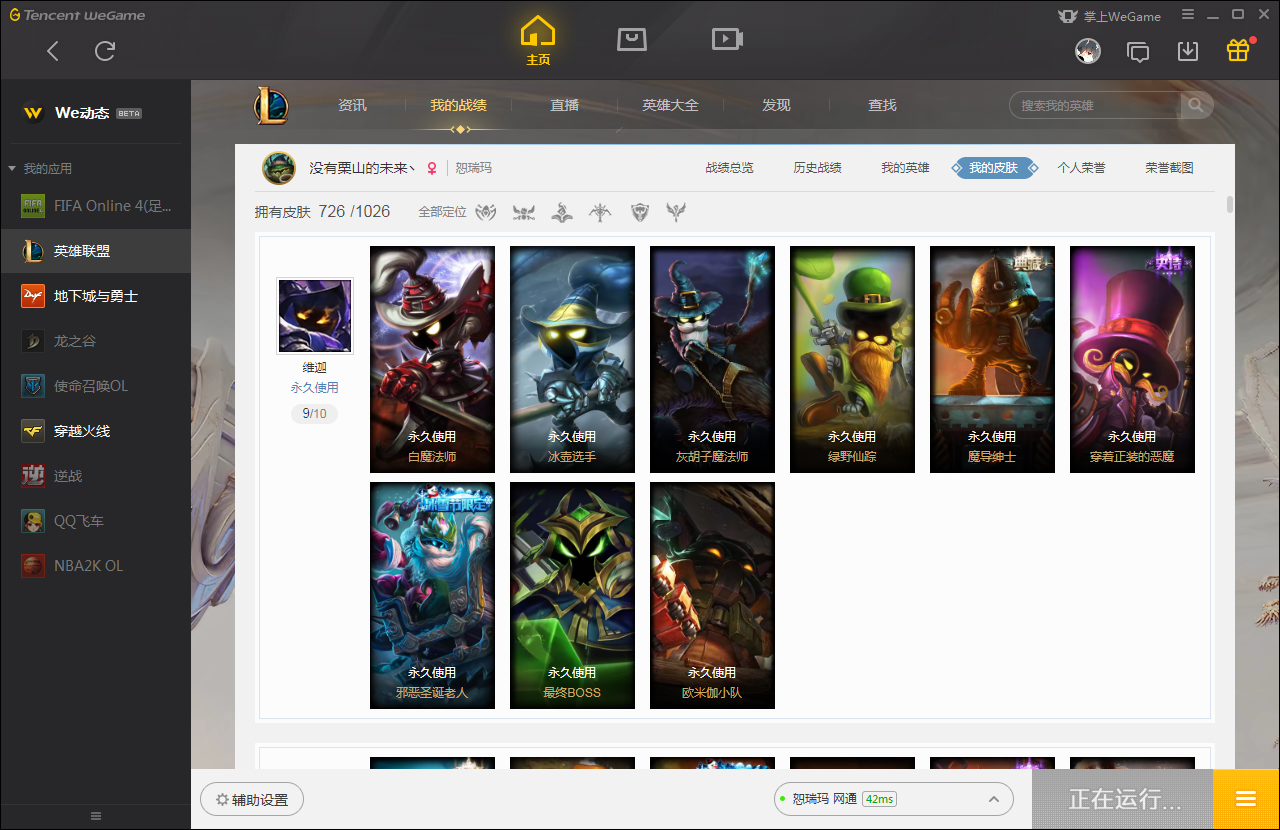Switch to 战绩总览 sub-tab
The height and width of the screenshot is (830, 1280).
[x=729, y=168]
